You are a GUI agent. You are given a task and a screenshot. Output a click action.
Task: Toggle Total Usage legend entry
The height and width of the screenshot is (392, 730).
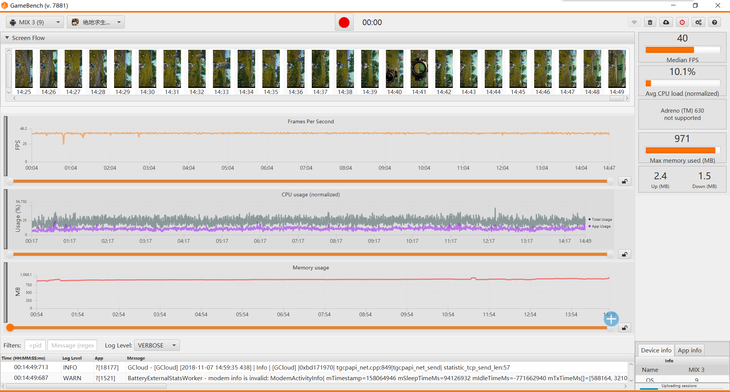click(600, 219)
